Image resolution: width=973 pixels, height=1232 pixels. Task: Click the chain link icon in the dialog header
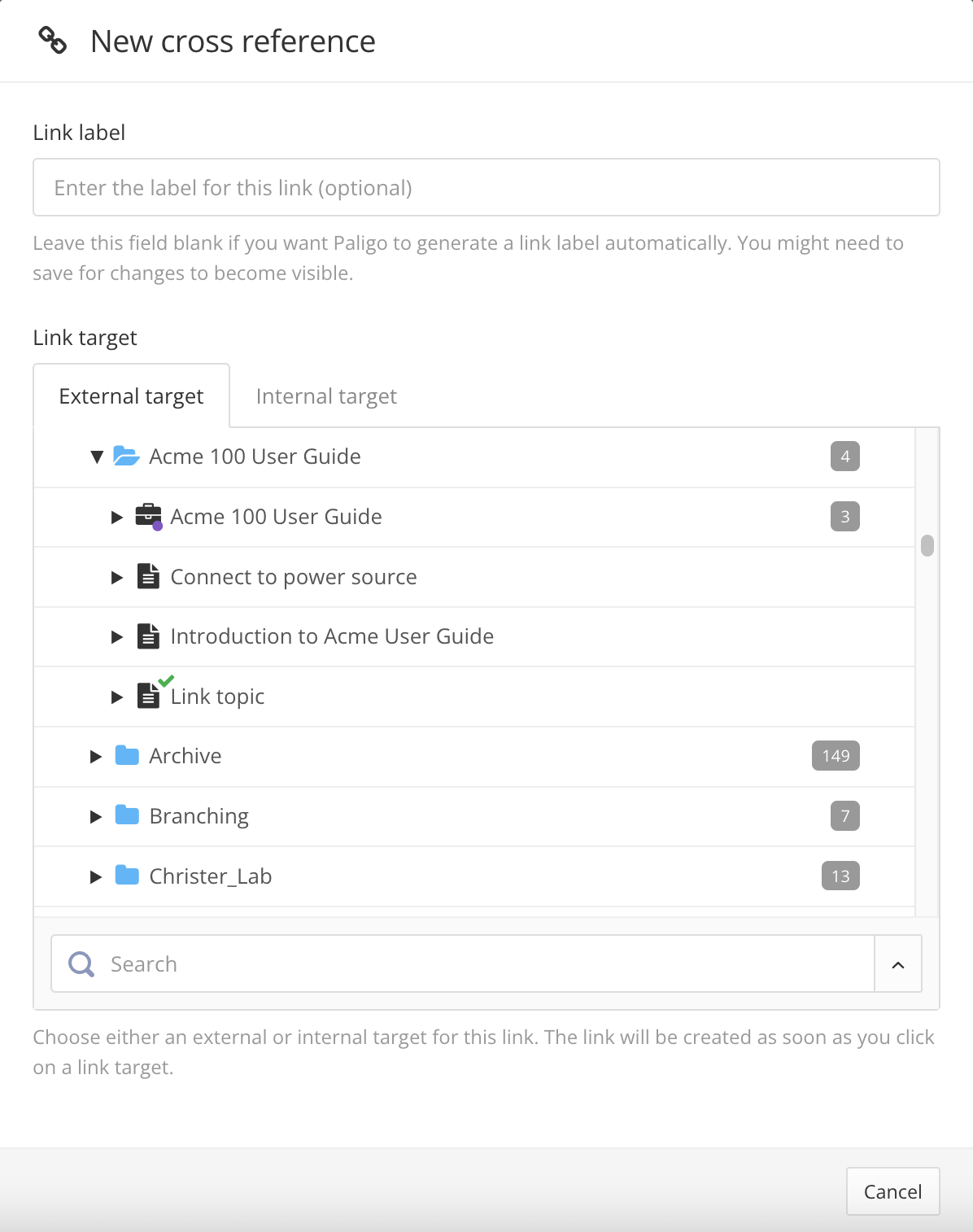[54, 40]
